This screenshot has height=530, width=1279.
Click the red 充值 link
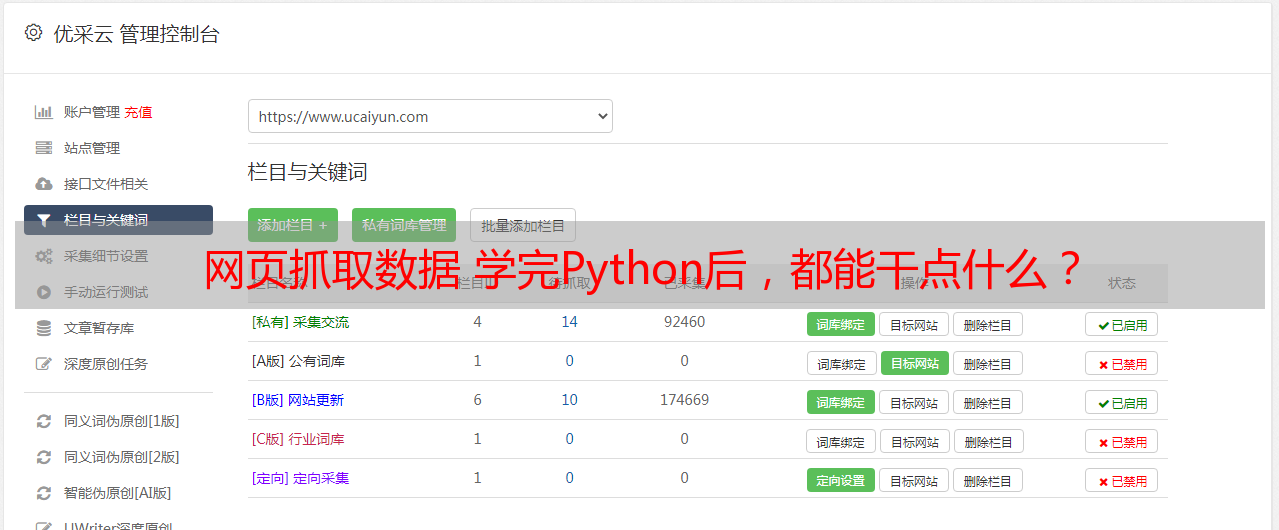point(139,112)
